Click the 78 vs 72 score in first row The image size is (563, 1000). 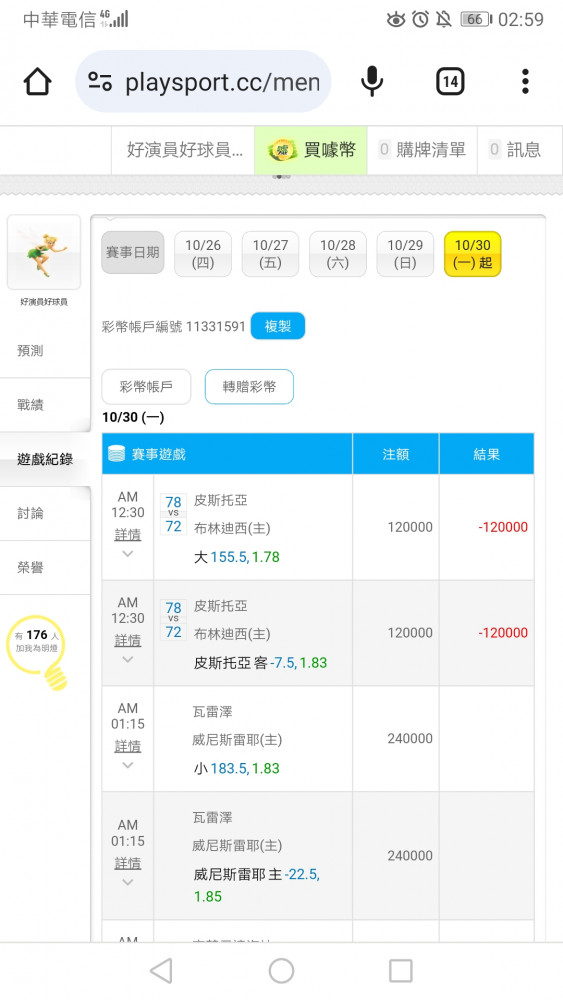173,514
